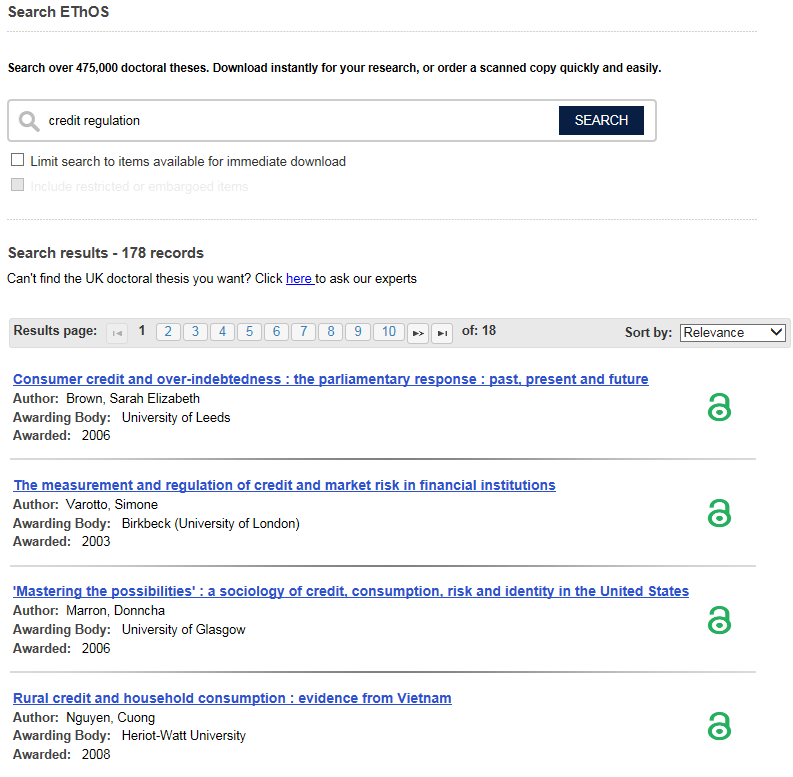This screenshot has width=793, height=777.
Task: Go to results page 2
Action: point(168,332)
